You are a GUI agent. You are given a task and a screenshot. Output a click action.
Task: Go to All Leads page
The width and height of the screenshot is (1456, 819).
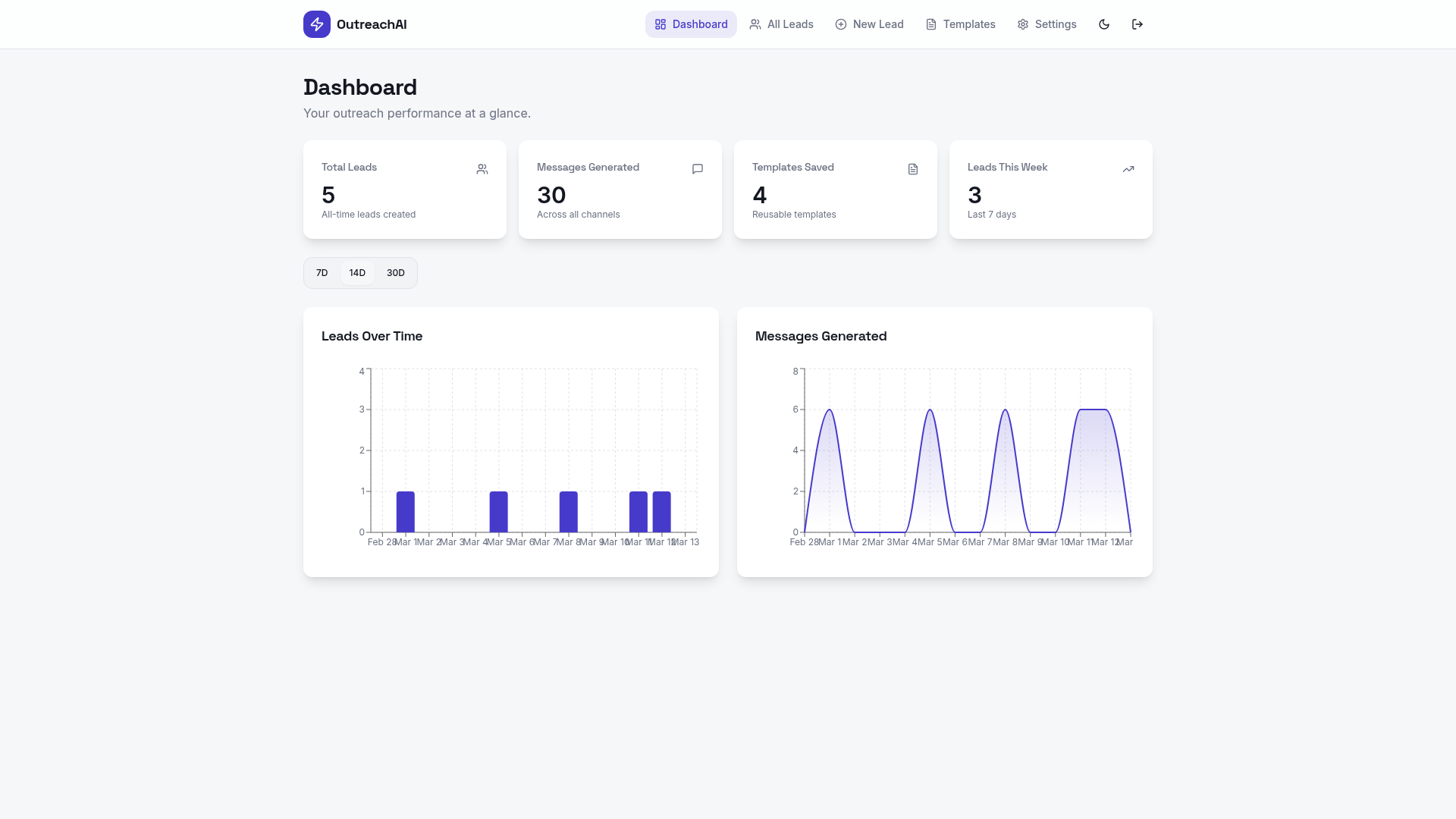point(781,24)
